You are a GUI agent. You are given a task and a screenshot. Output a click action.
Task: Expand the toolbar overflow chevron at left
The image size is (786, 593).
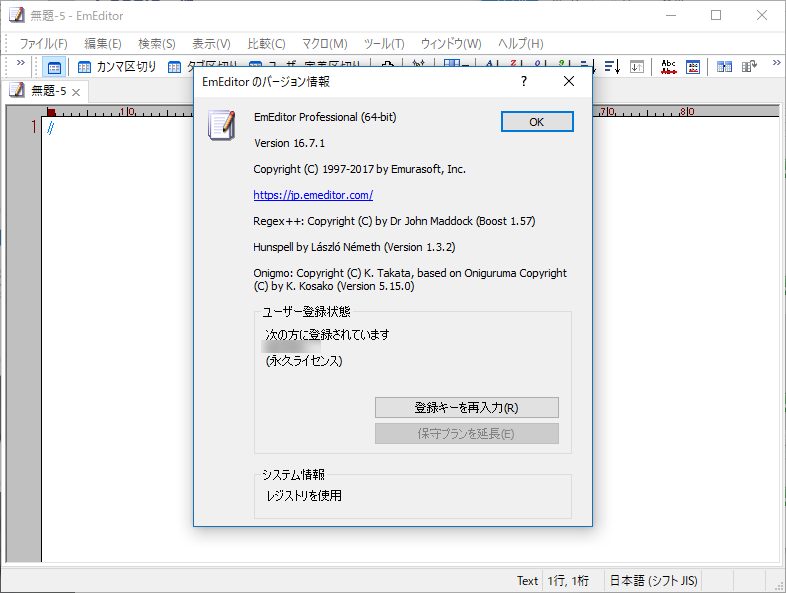coord(21,63)
